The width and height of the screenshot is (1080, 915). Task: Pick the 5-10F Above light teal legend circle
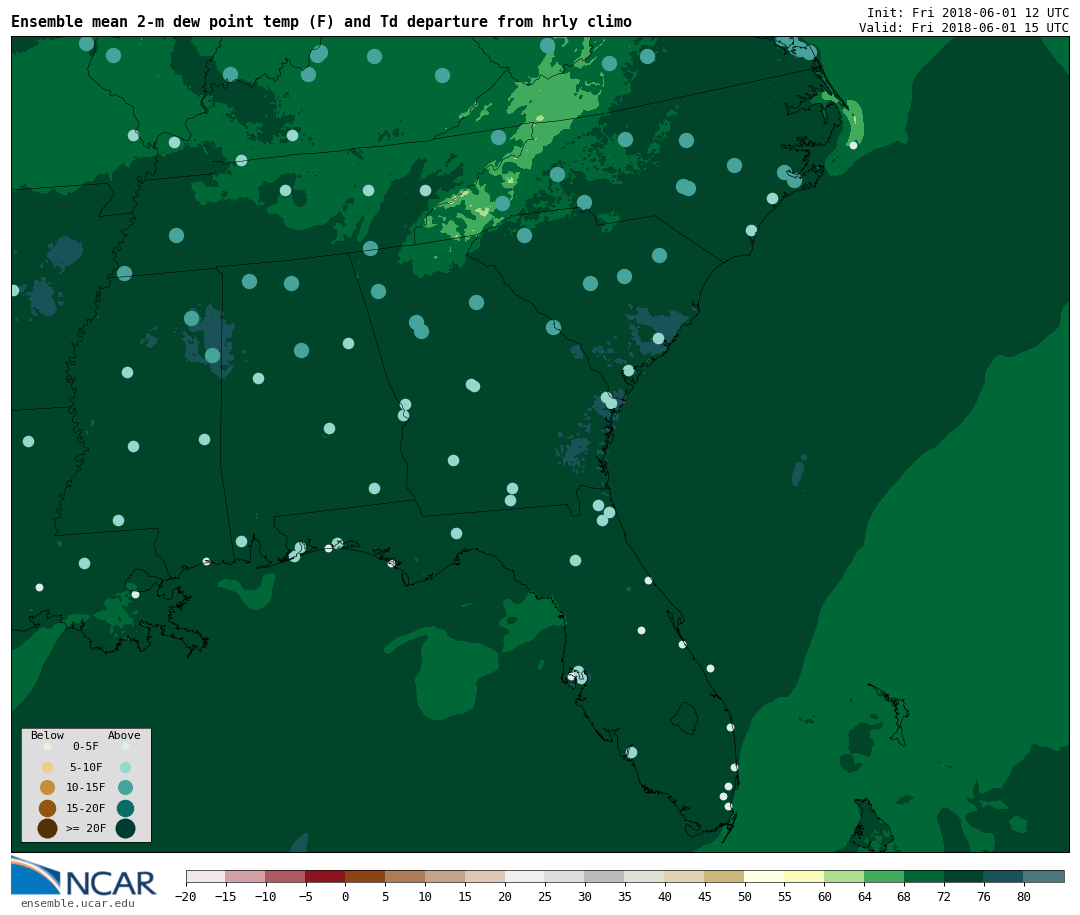125,767
